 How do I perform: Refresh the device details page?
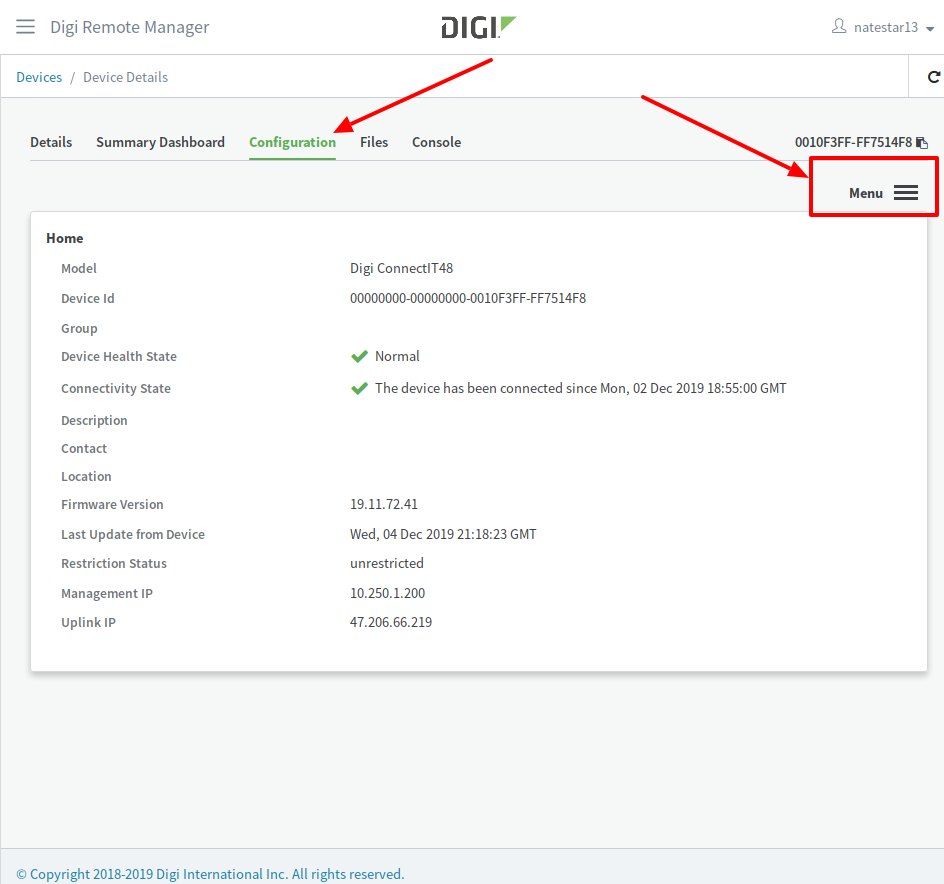(x=933, y=77)
